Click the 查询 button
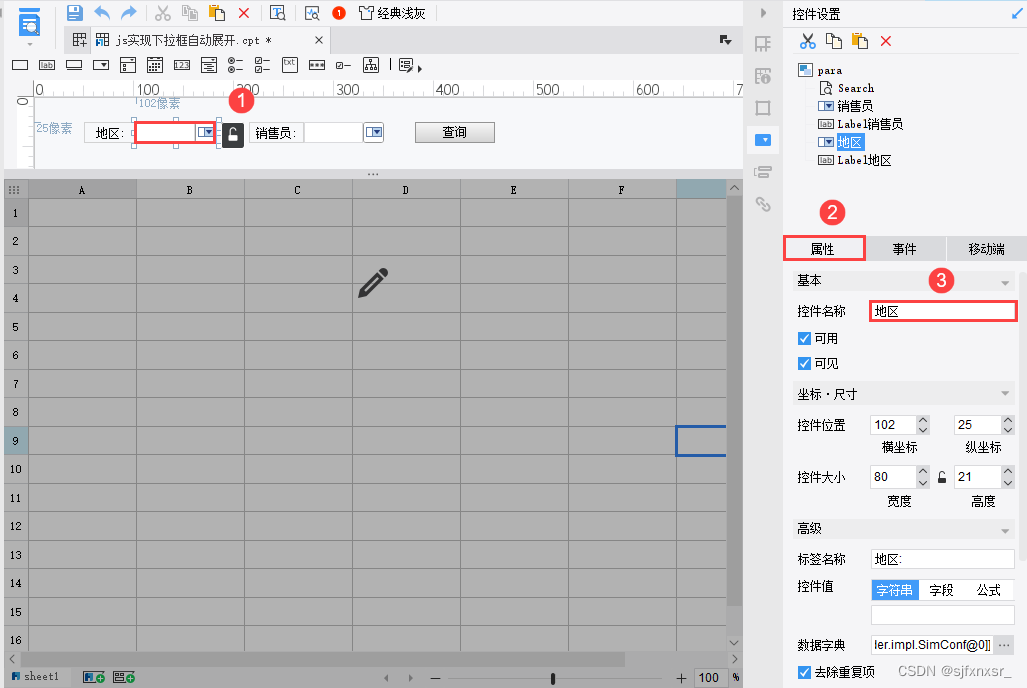The image size is (1027, 688). point(455,132)
